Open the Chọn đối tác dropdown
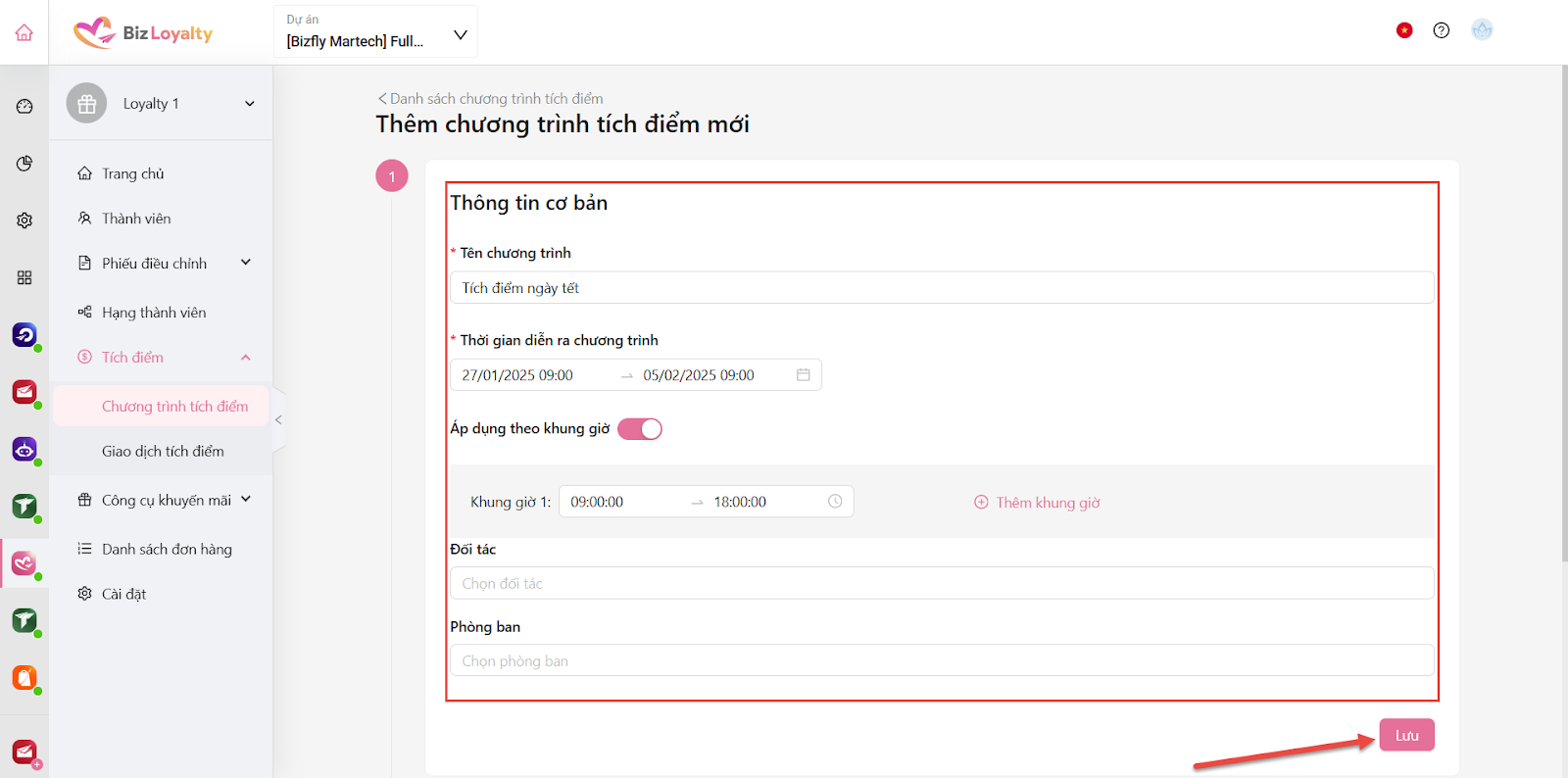This screenshot has width=1568, height=778. tap(942, 583)
